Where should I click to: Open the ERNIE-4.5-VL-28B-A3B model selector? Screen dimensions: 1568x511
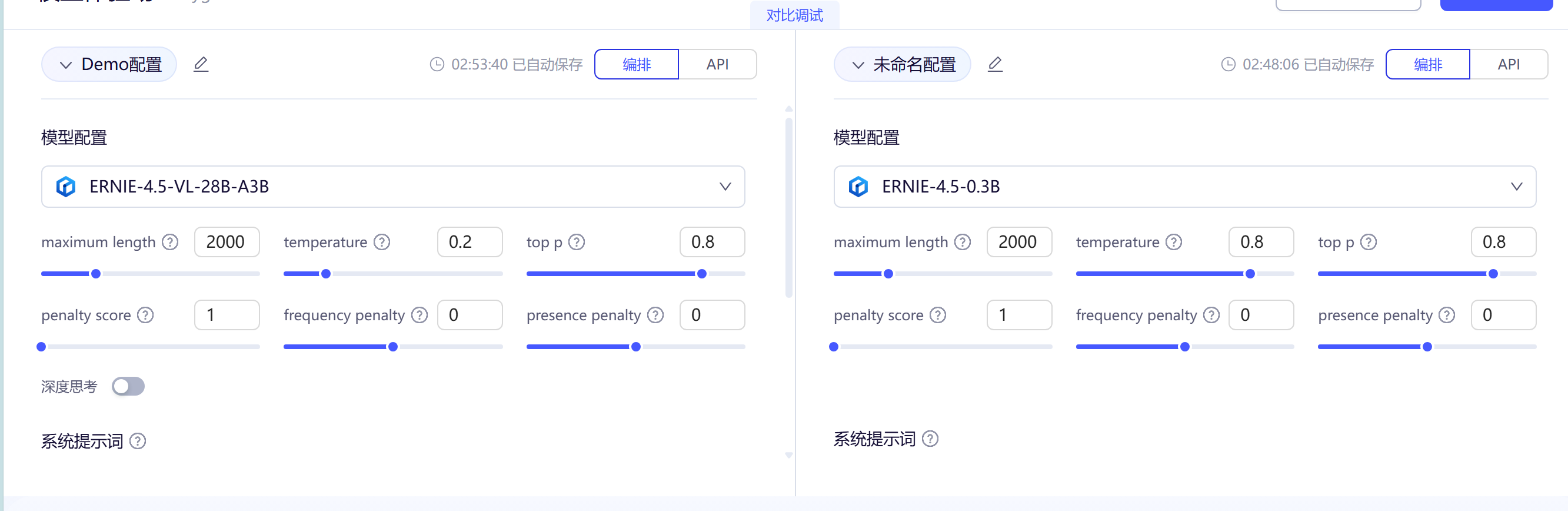click(x=393, y=187)
